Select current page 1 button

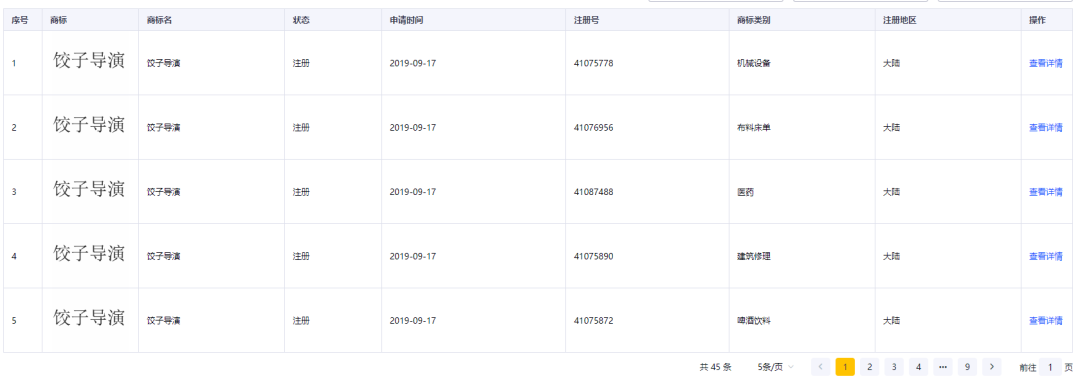845,367
